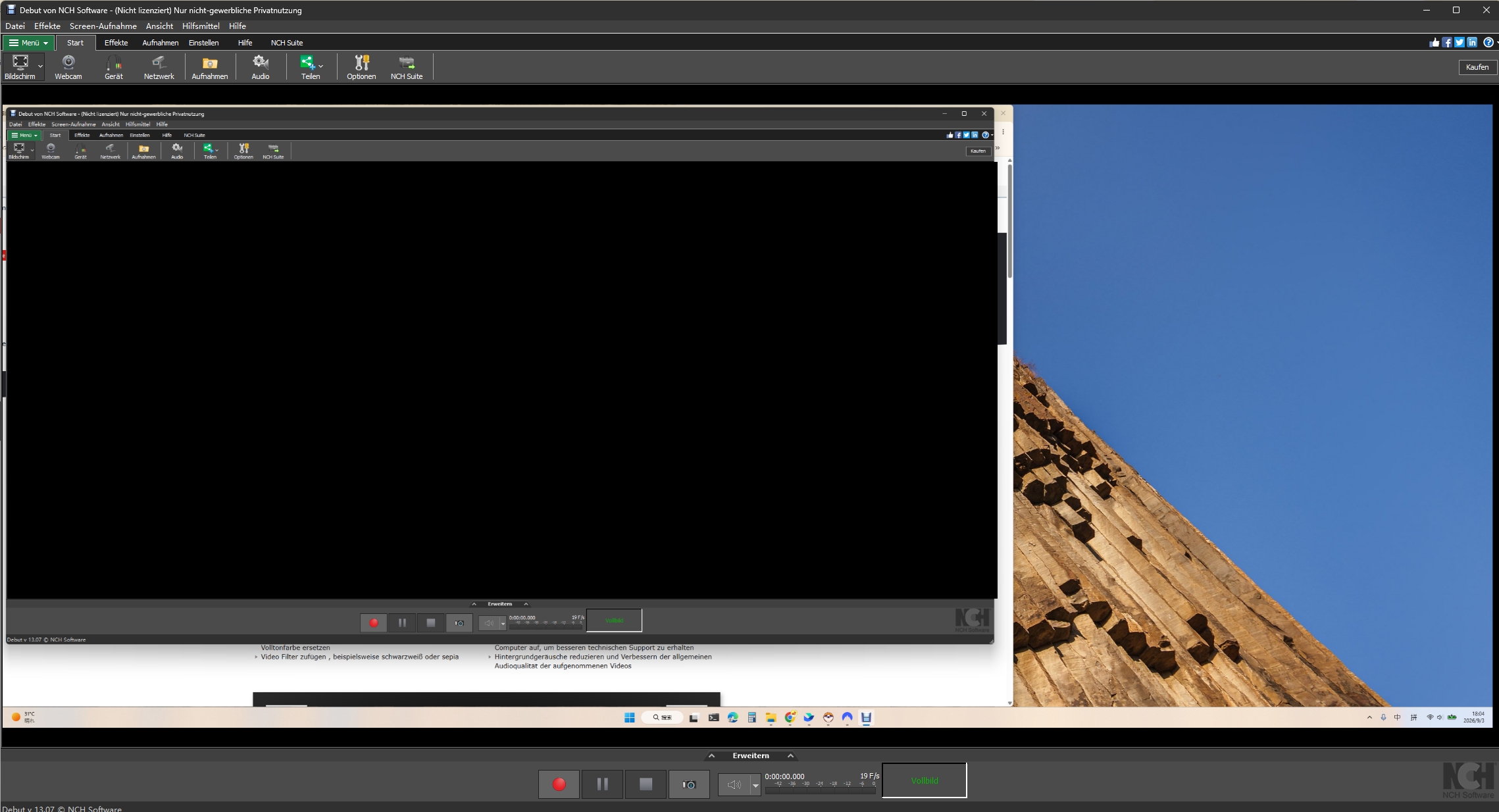
Task: Open the Hilfsmittel menu in main menu bar
Action: click(201, 26)
